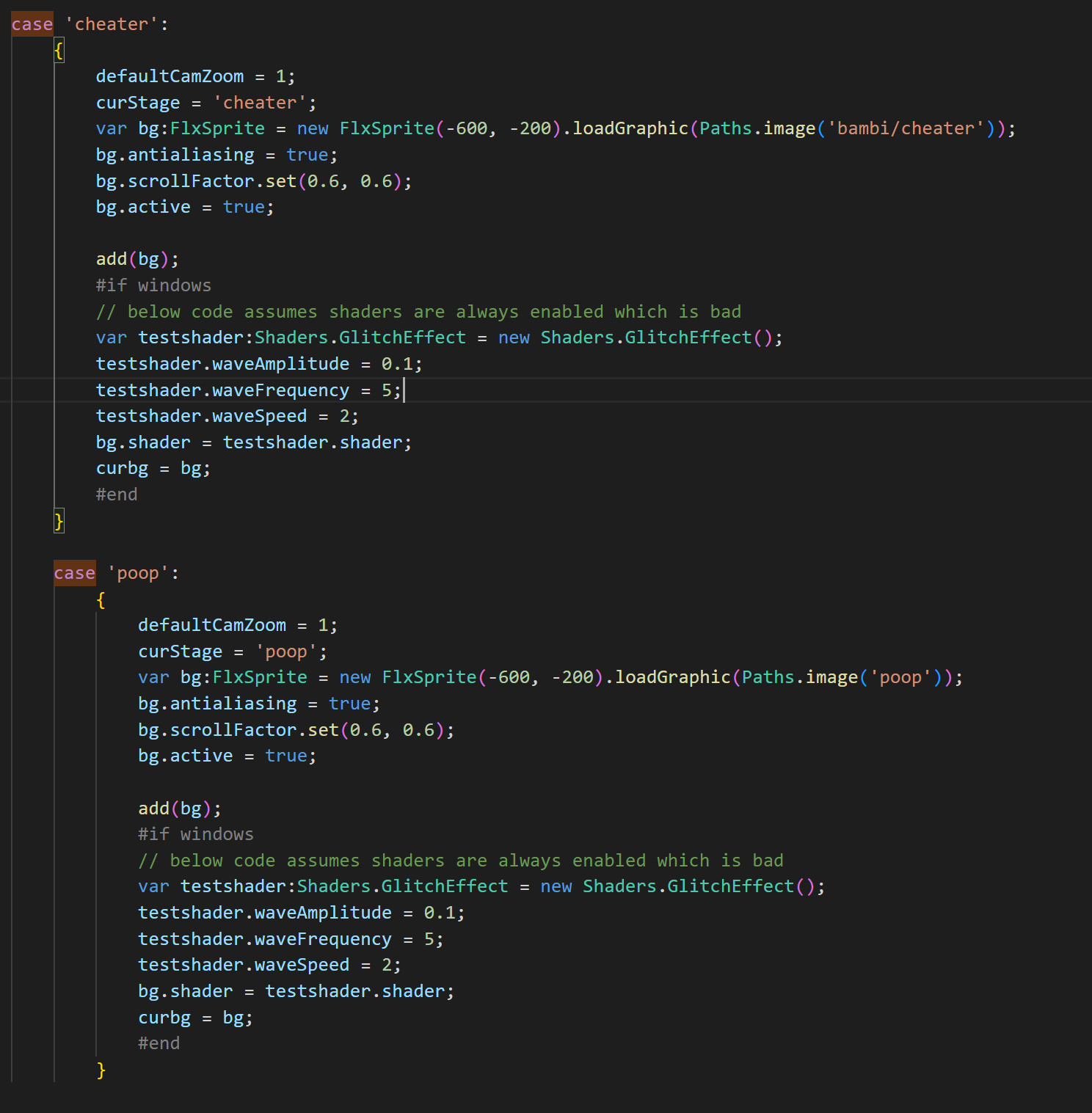Click the bg.active = true statement

(183, 206)
